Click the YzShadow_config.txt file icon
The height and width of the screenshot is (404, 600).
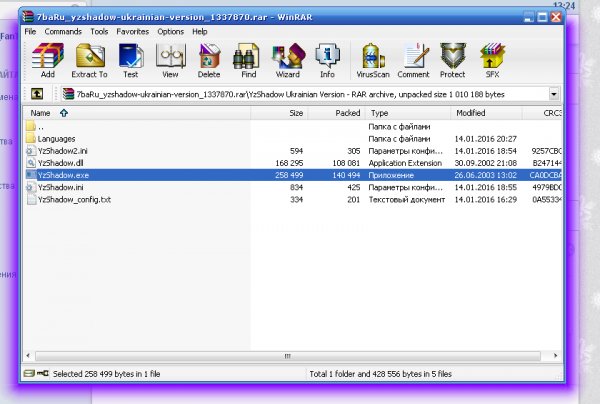click(31, 199)
